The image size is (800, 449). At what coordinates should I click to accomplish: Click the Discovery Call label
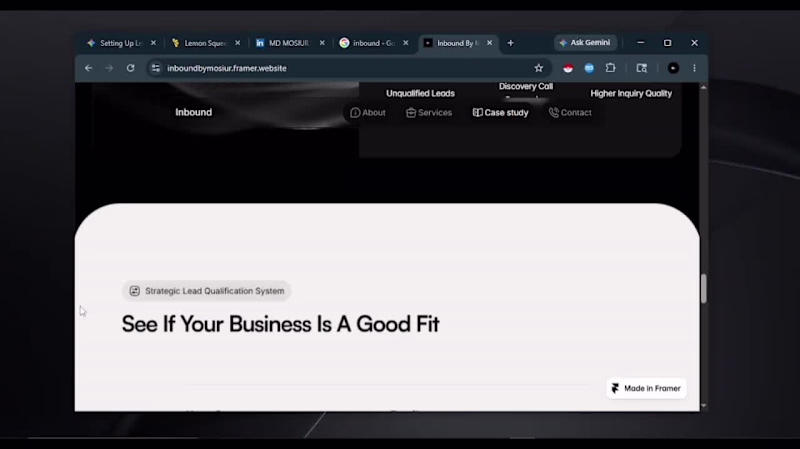pyautogui.click(x=526, y=87)
